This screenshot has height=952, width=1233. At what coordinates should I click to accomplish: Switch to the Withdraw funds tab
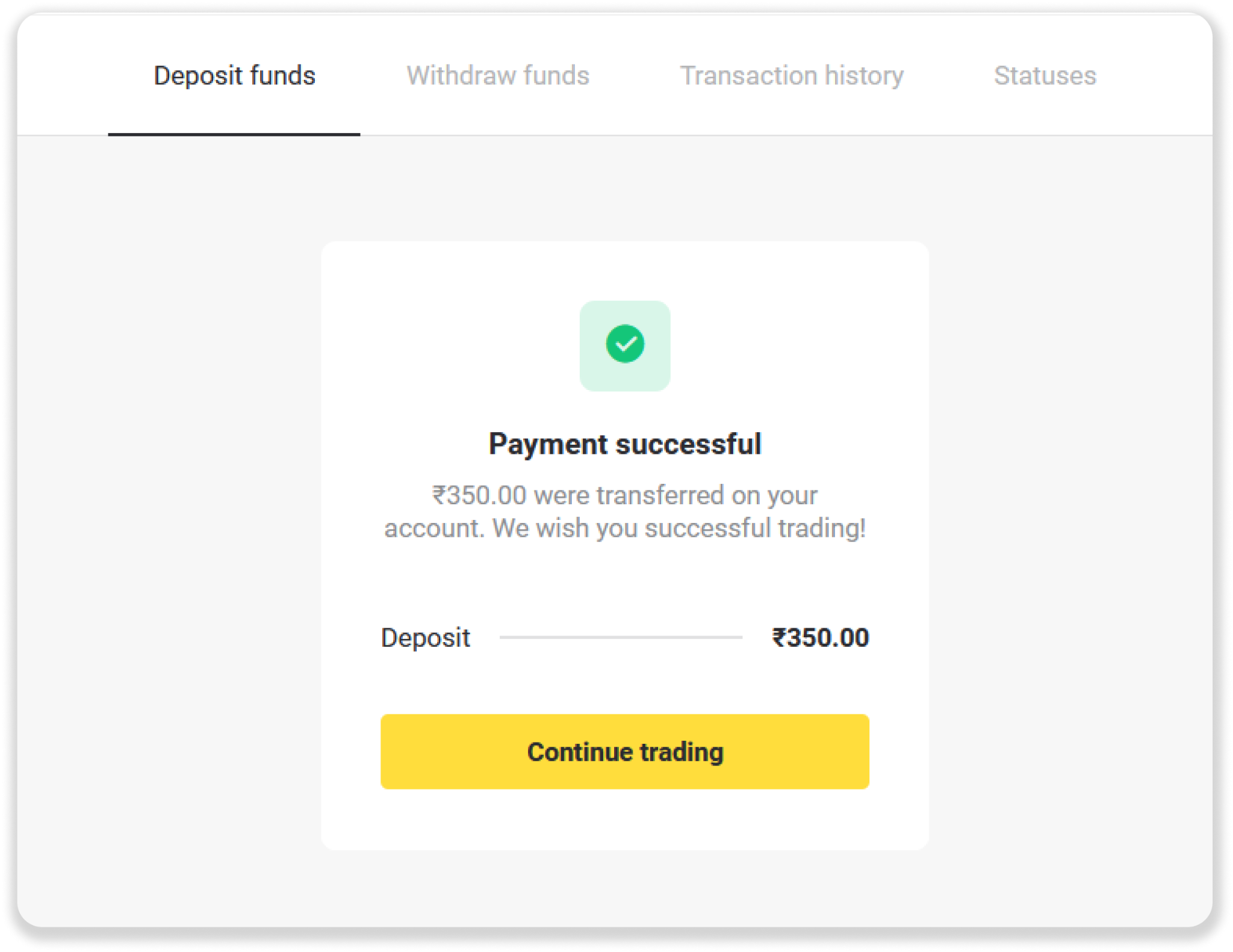(498, 76)
